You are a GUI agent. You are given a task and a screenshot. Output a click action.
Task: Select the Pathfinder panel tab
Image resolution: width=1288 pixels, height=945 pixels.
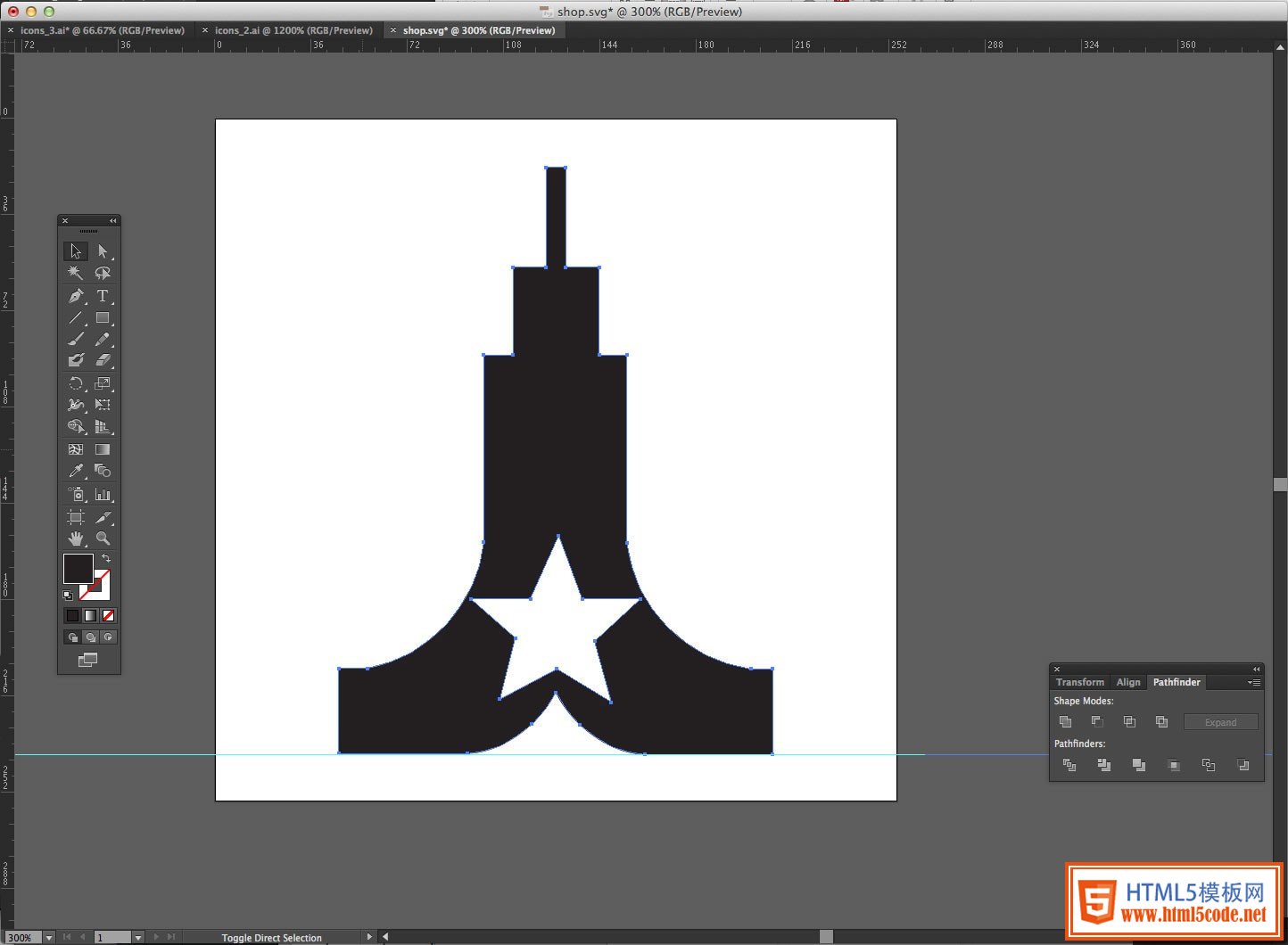[1177, 682]
